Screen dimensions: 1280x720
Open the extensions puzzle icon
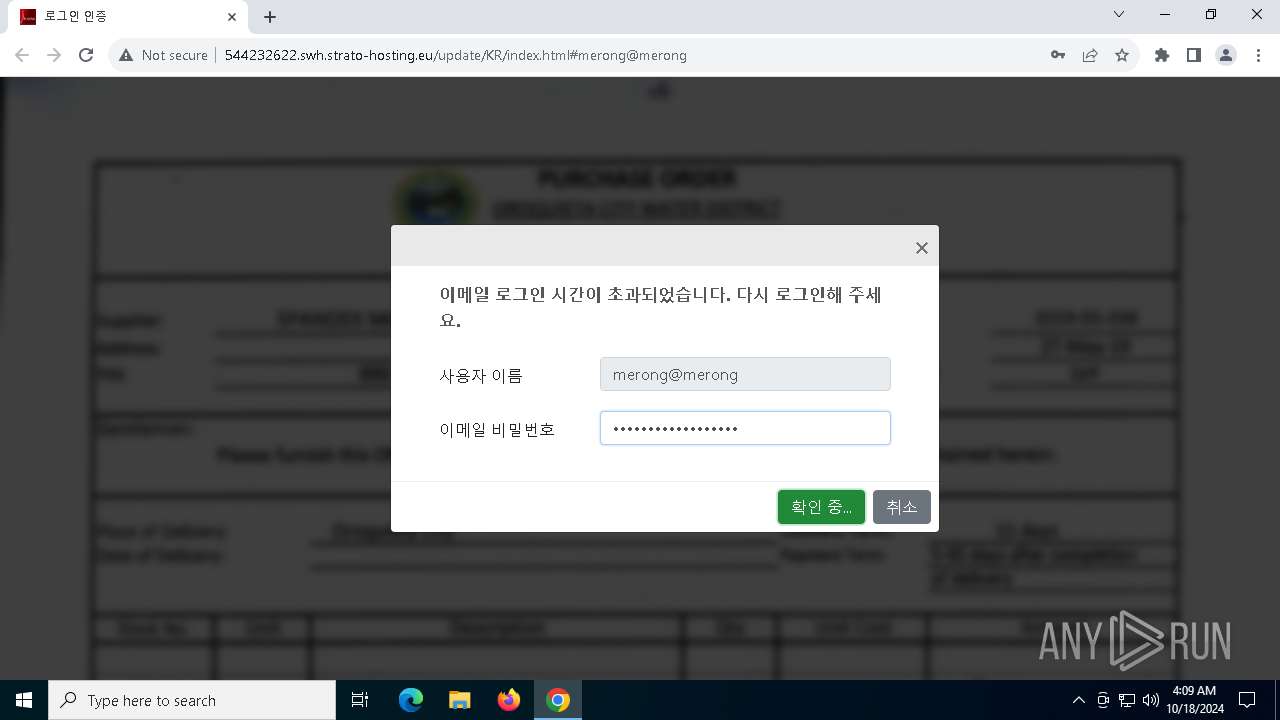1162,55
